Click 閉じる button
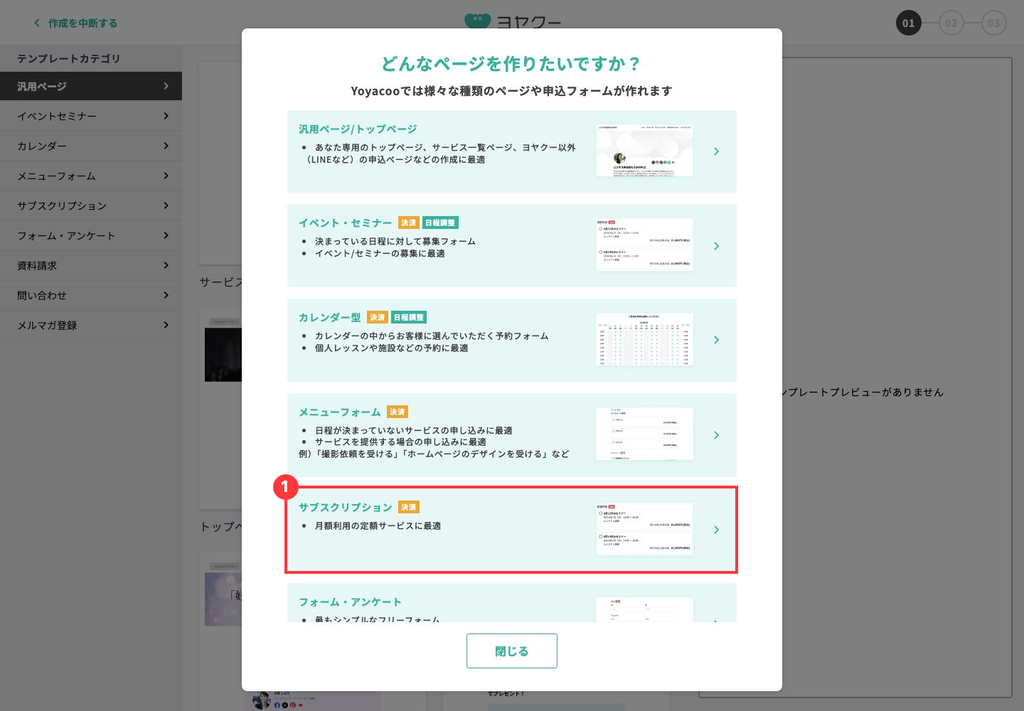This screenshot has height=711, width=1024. click(512, 651)
